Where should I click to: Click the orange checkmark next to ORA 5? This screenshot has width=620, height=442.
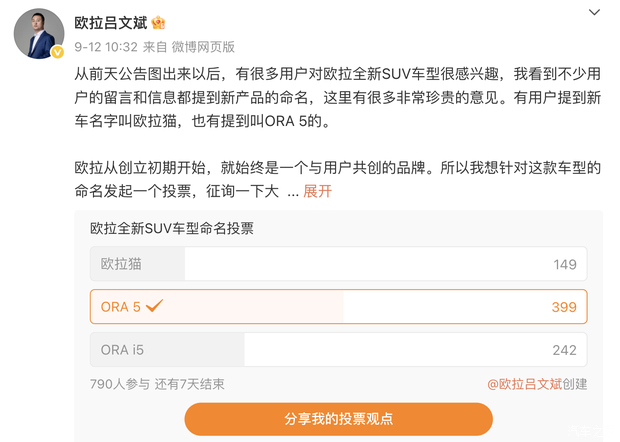[x=155, y=306]
